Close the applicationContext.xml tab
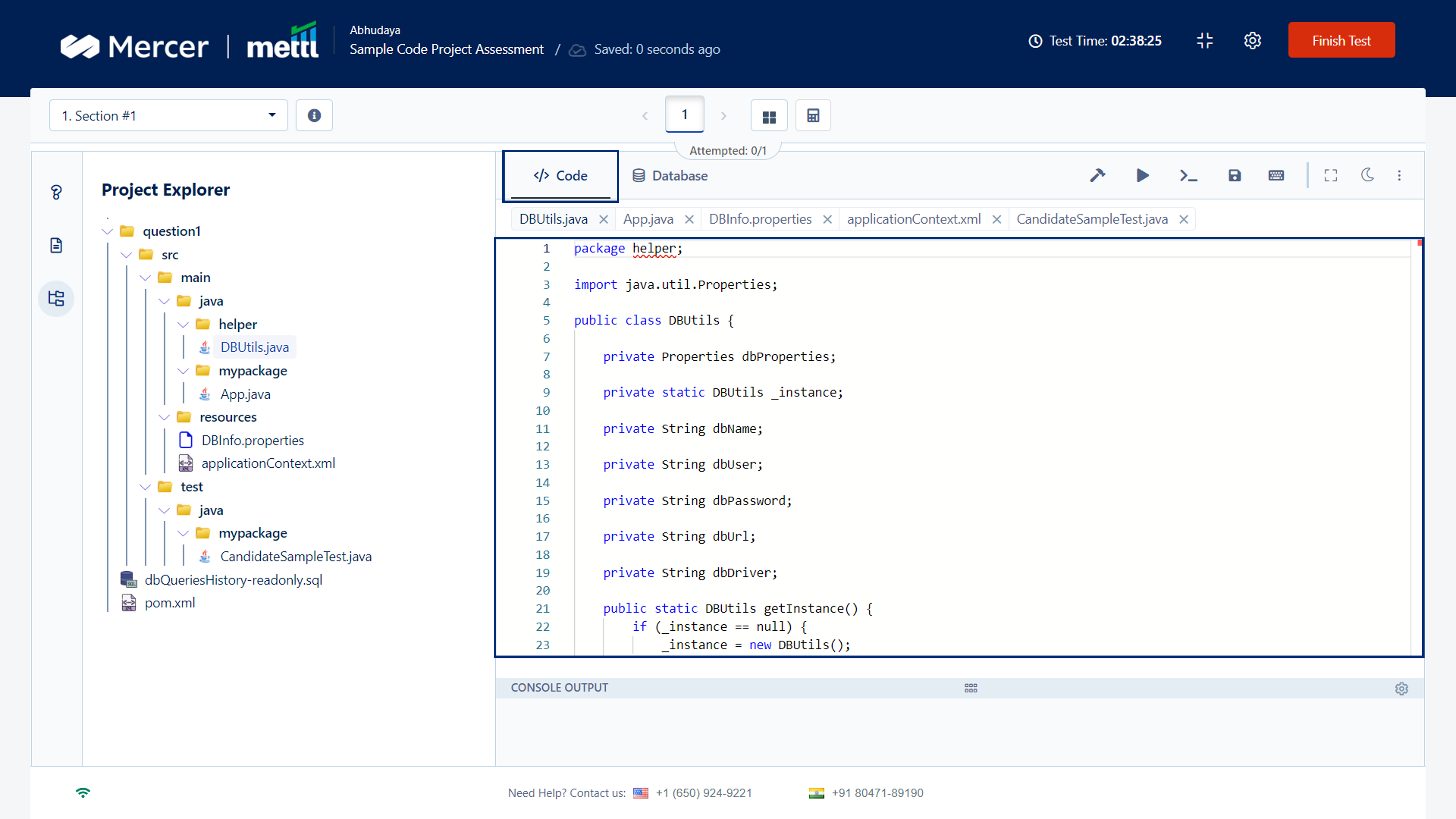Image resolution: width=1456 pixels, height=819 pixels. [997, 219]
